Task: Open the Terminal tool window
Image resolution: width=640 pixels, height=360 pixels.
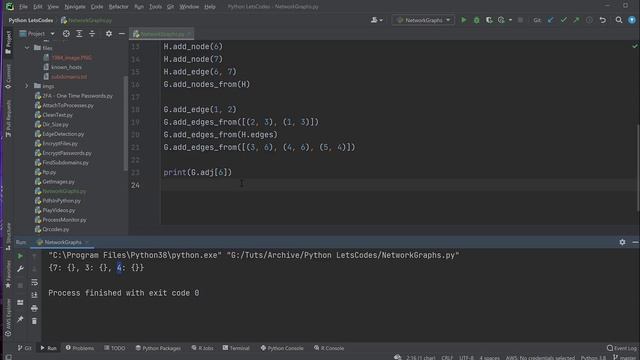Action: (x=236, y=348)
